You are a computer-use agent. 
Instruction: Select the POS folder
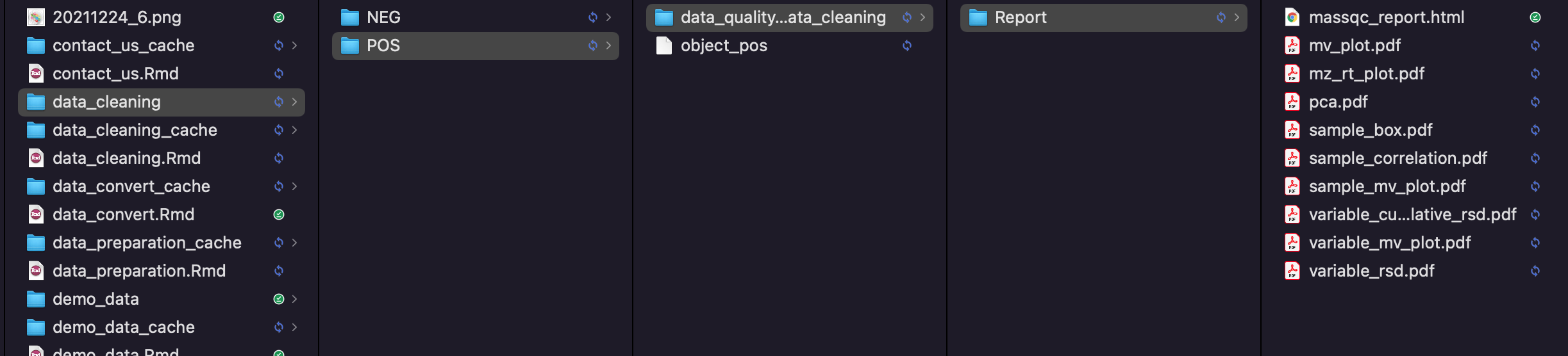[476, 45]
